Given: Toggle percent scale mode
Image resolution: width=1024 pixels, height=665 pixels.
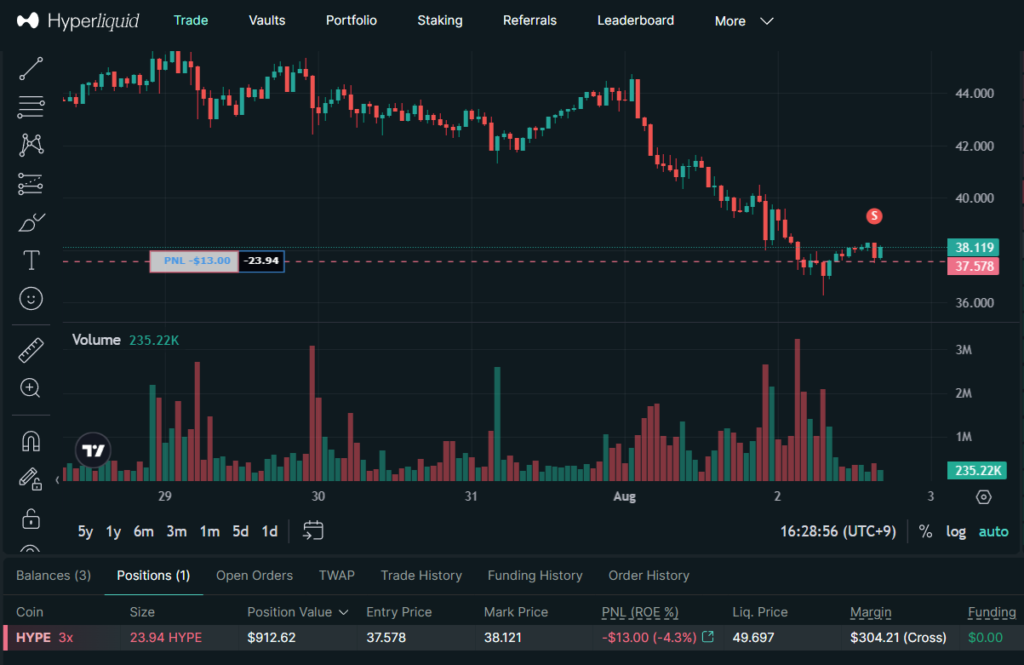Looking at the screenshot, I should (x=925, y=532).
